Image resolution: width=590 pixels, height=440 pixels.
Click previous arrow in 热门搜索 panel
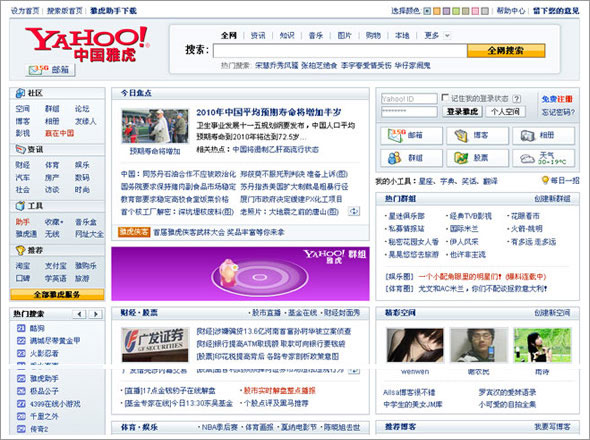pyautogui.click(x=80, y=314)
